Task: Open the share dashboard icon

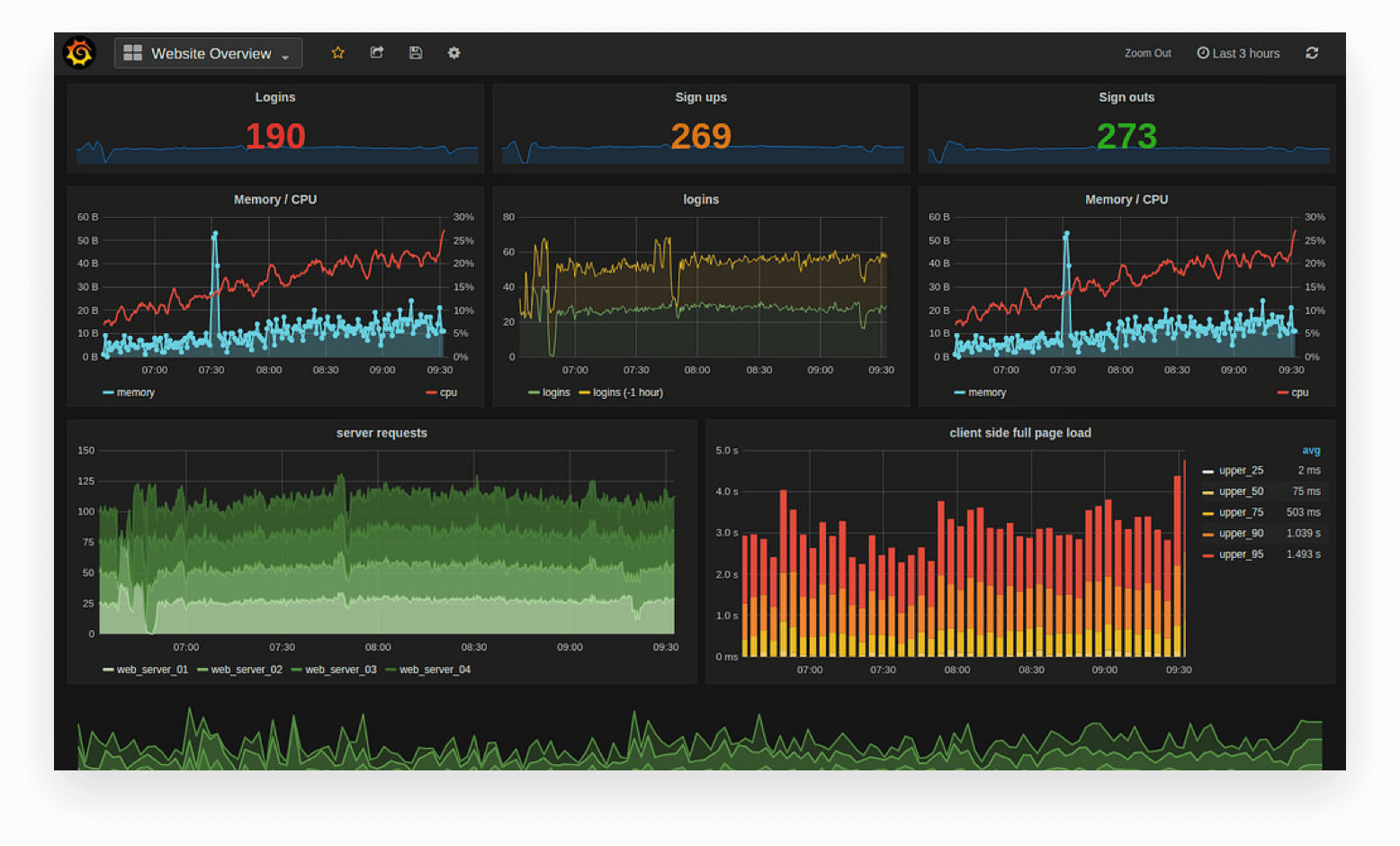Action: click(x=377, y=52)
